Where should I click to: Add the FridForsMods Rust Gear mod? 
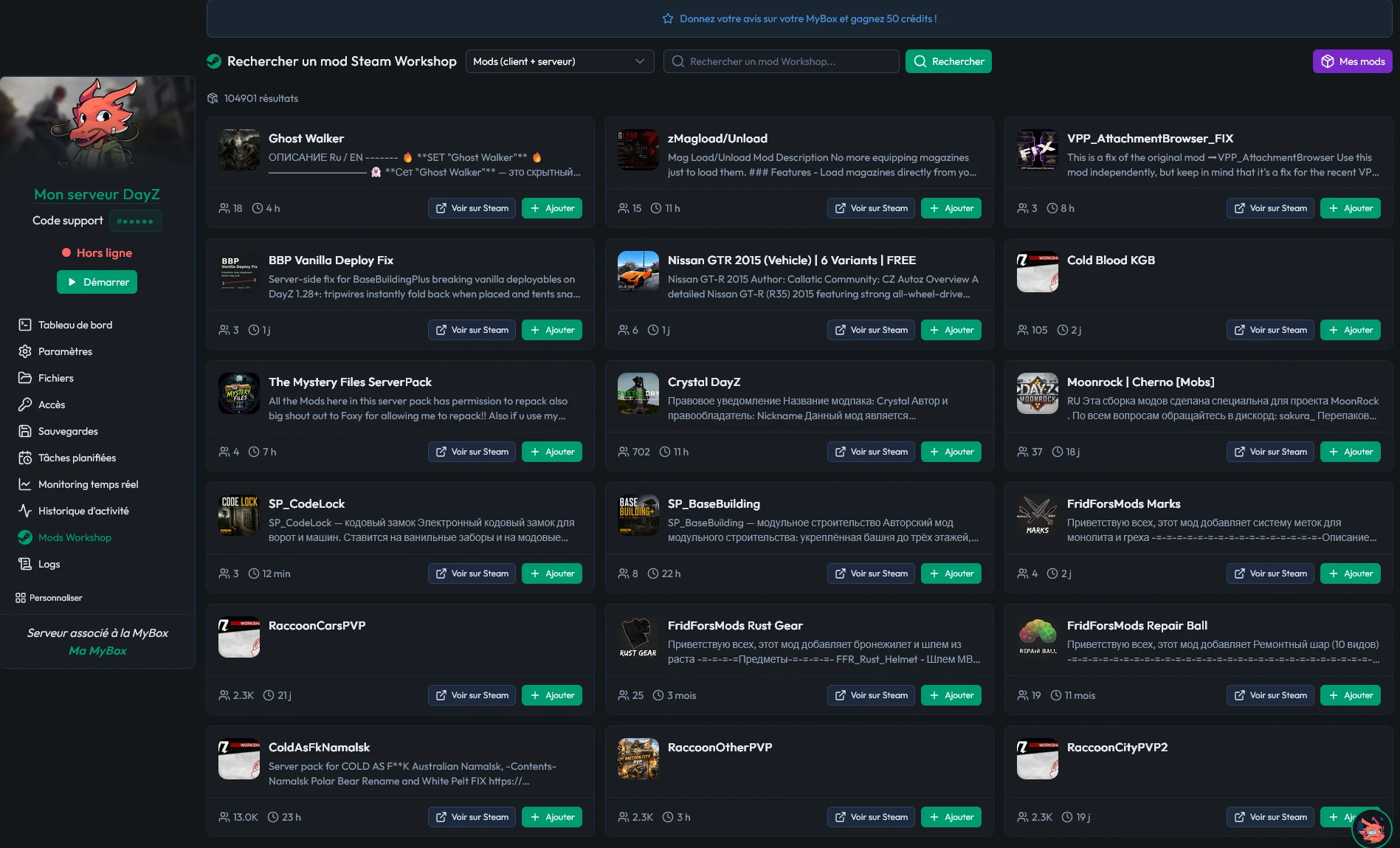[x=951, y=695]
